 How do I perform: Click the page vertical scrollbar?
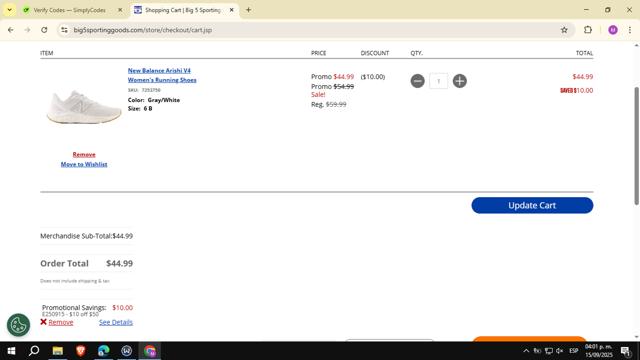[x=636, y=146]
